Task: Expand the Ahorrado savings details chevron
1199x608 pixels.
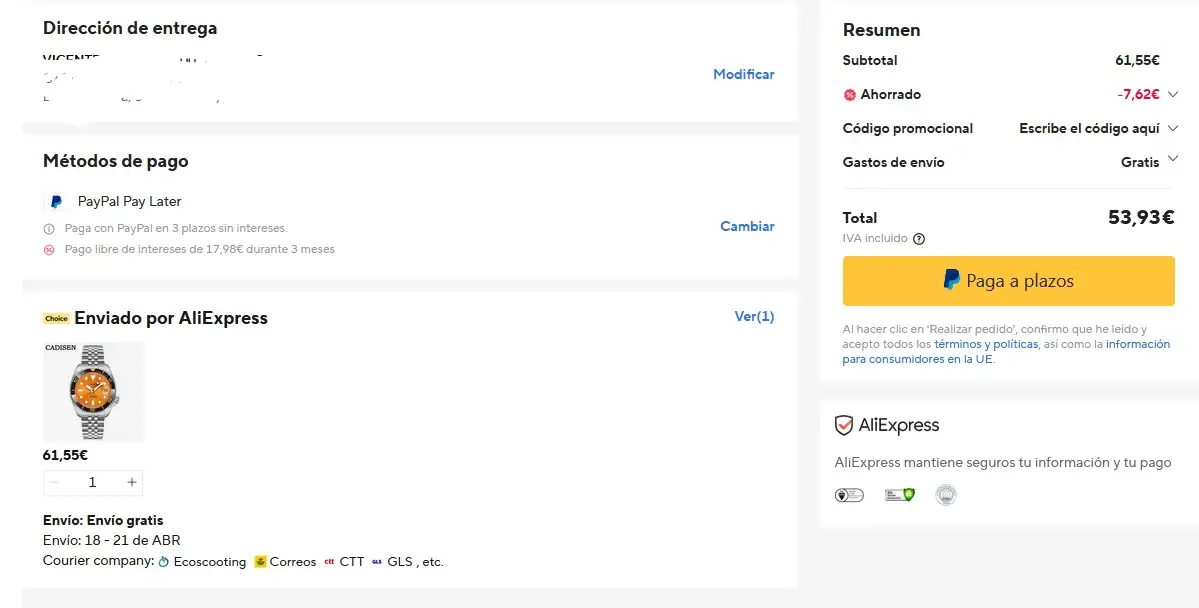Action: 1173,94
